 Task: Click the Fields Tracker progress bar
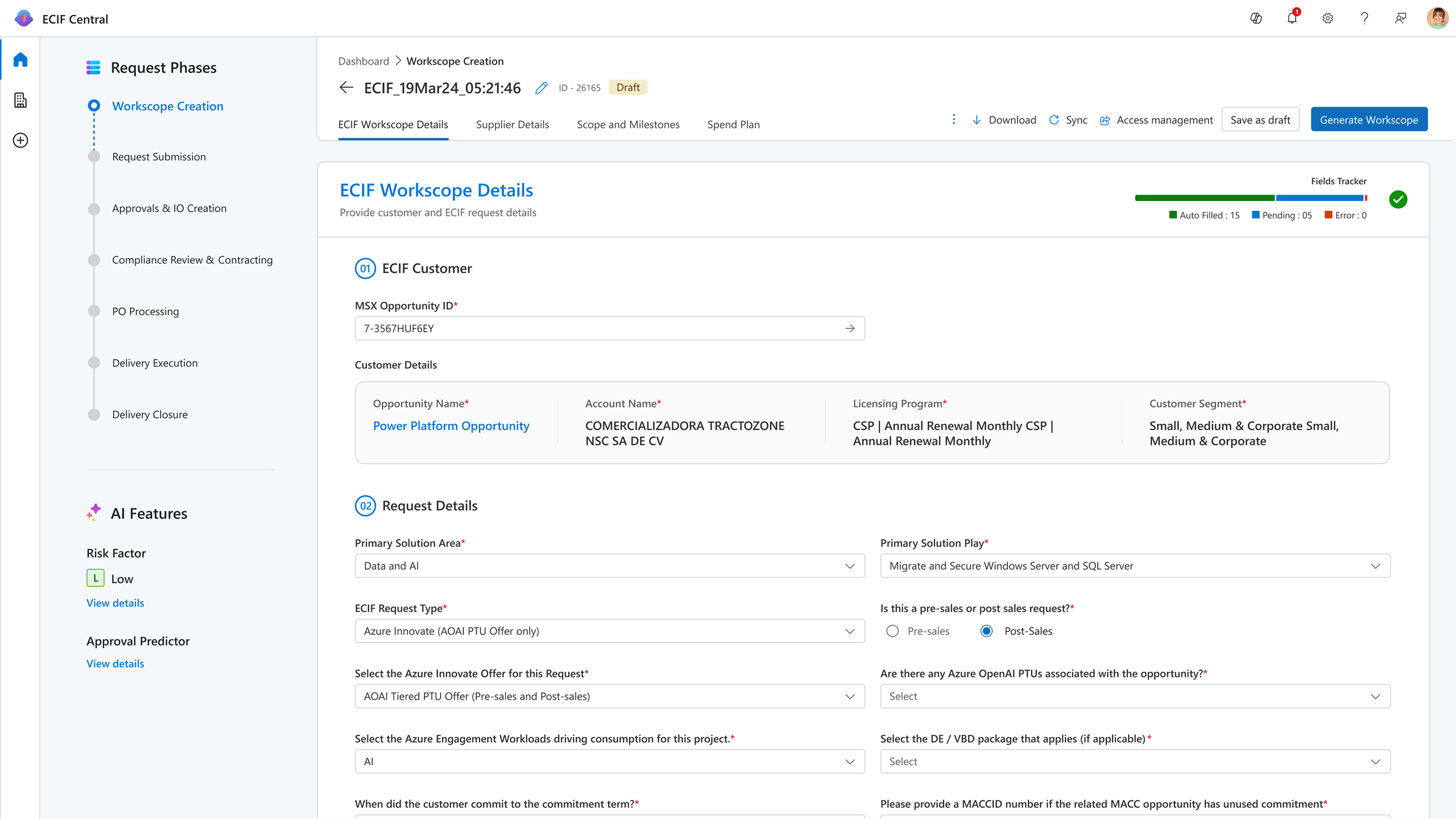(x=1250, y=198)
